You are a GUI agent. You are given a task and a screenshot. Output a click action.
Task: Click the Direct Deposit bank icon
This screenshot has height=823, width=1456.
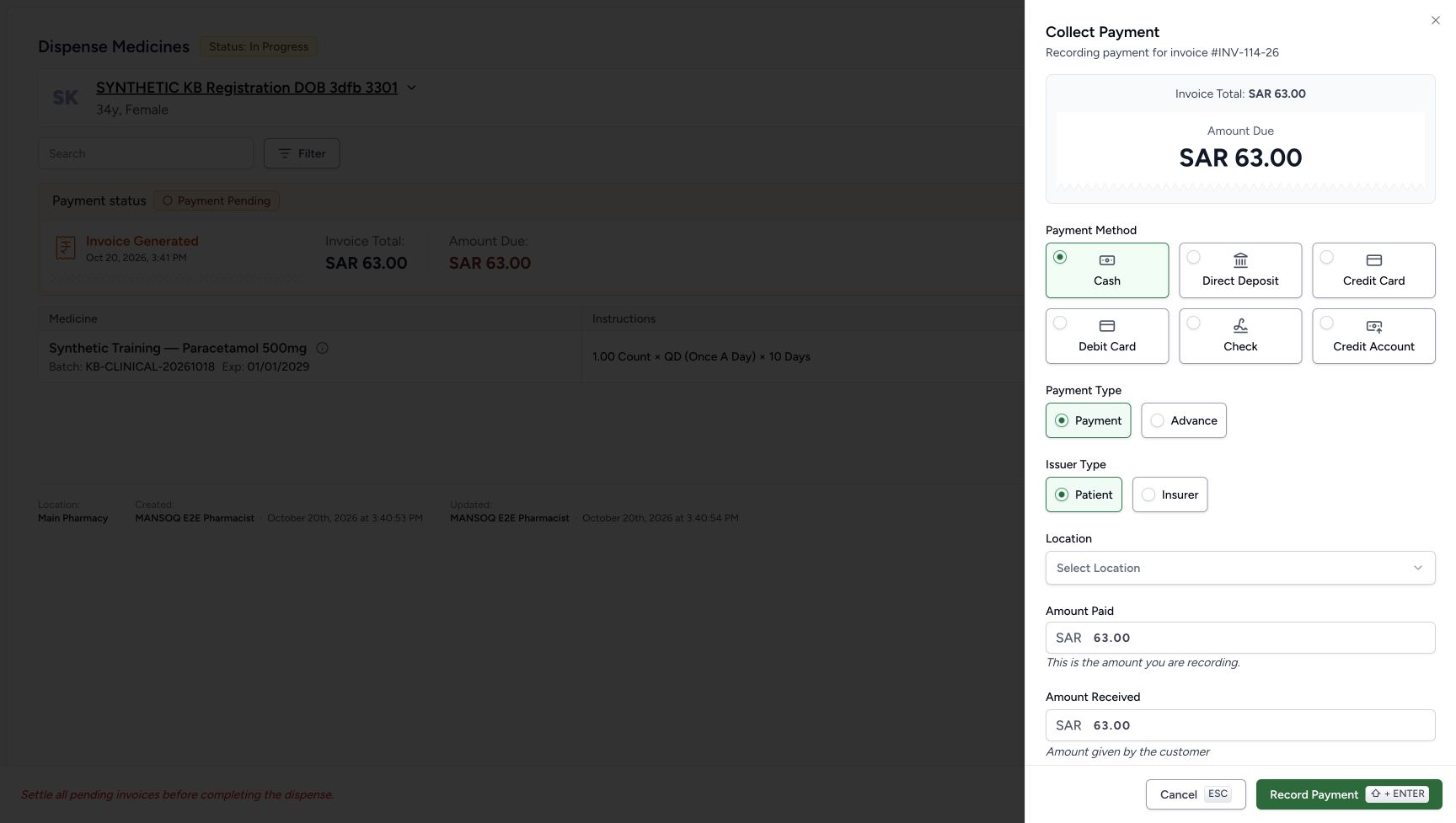coord(1240,260)
